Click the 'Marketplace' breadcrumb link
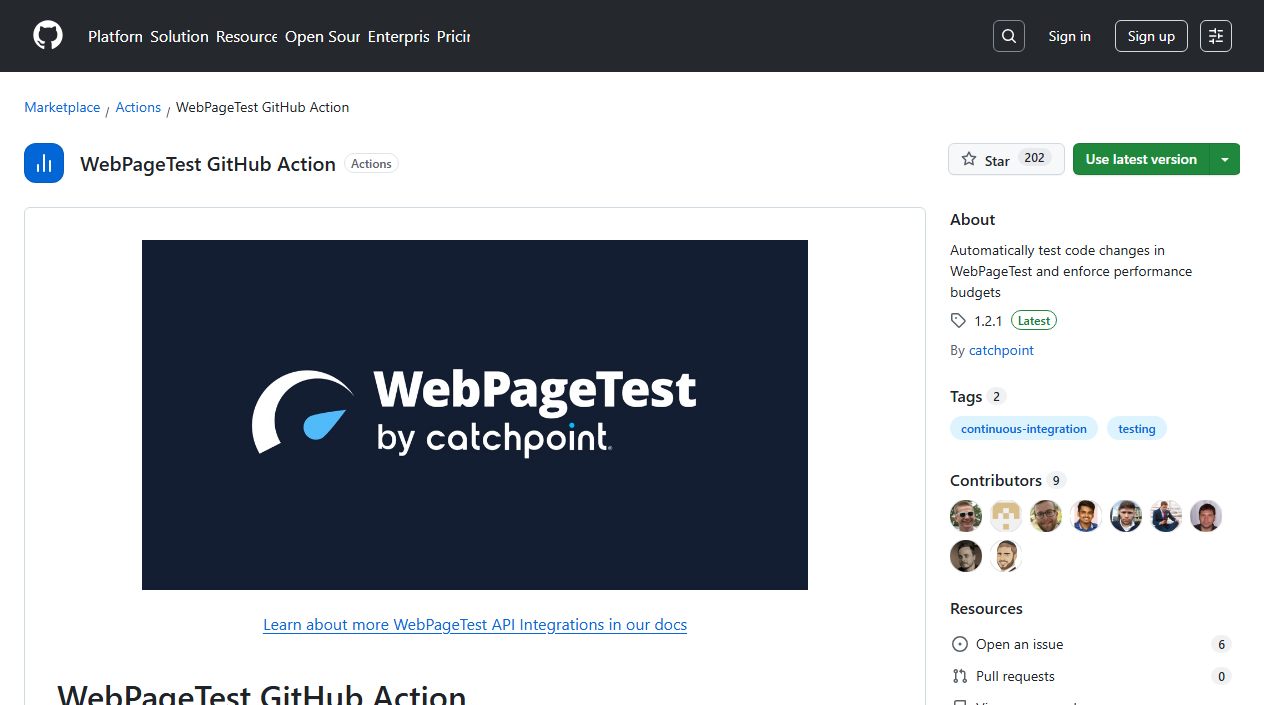Image resolution: width=1264 pixels, height=705 pixels. pos(62,107)
